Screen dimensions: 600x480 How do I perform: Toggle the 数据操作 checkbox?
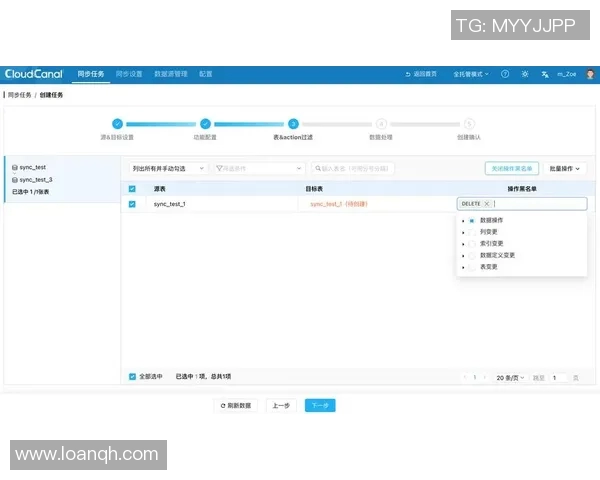pyautogui.click(x=472, y=221)
